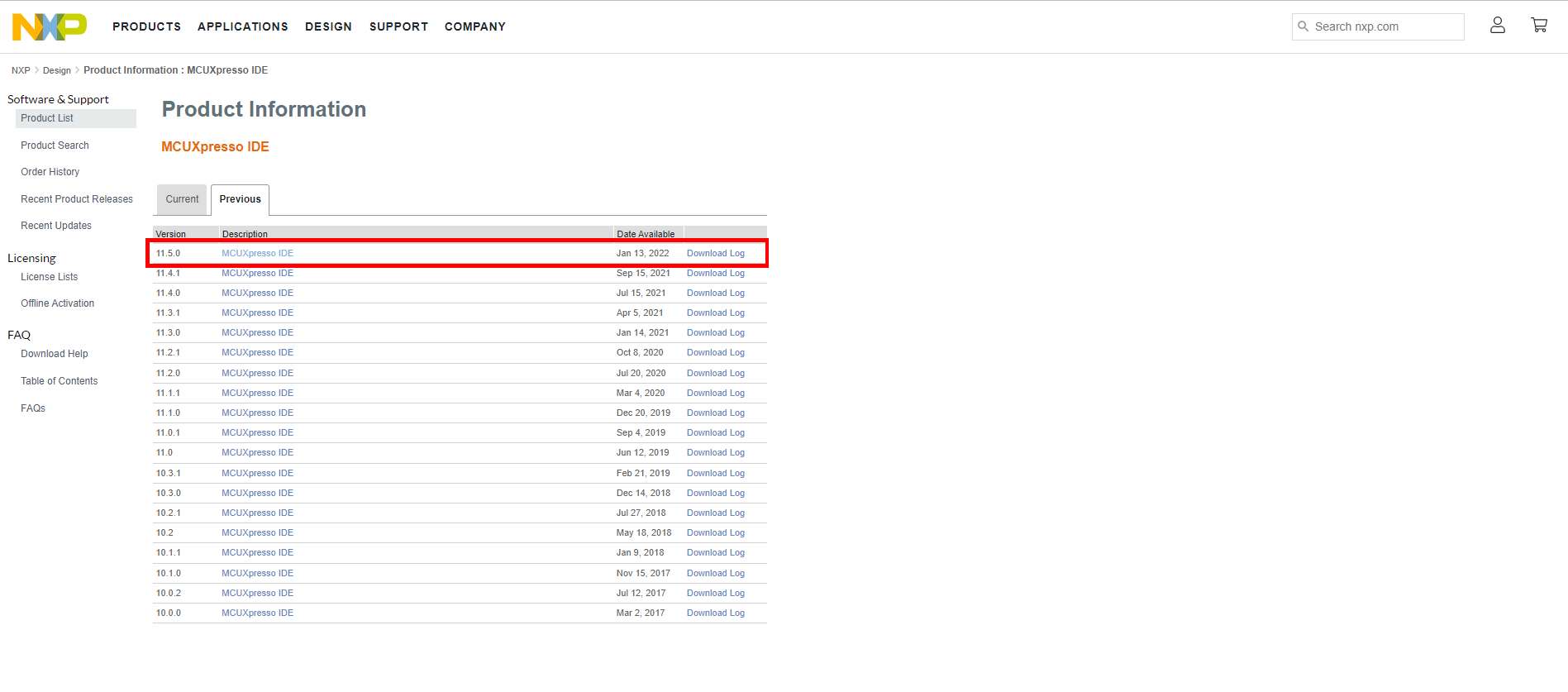Click the Design breadcrumb link

tap(57, 70)
